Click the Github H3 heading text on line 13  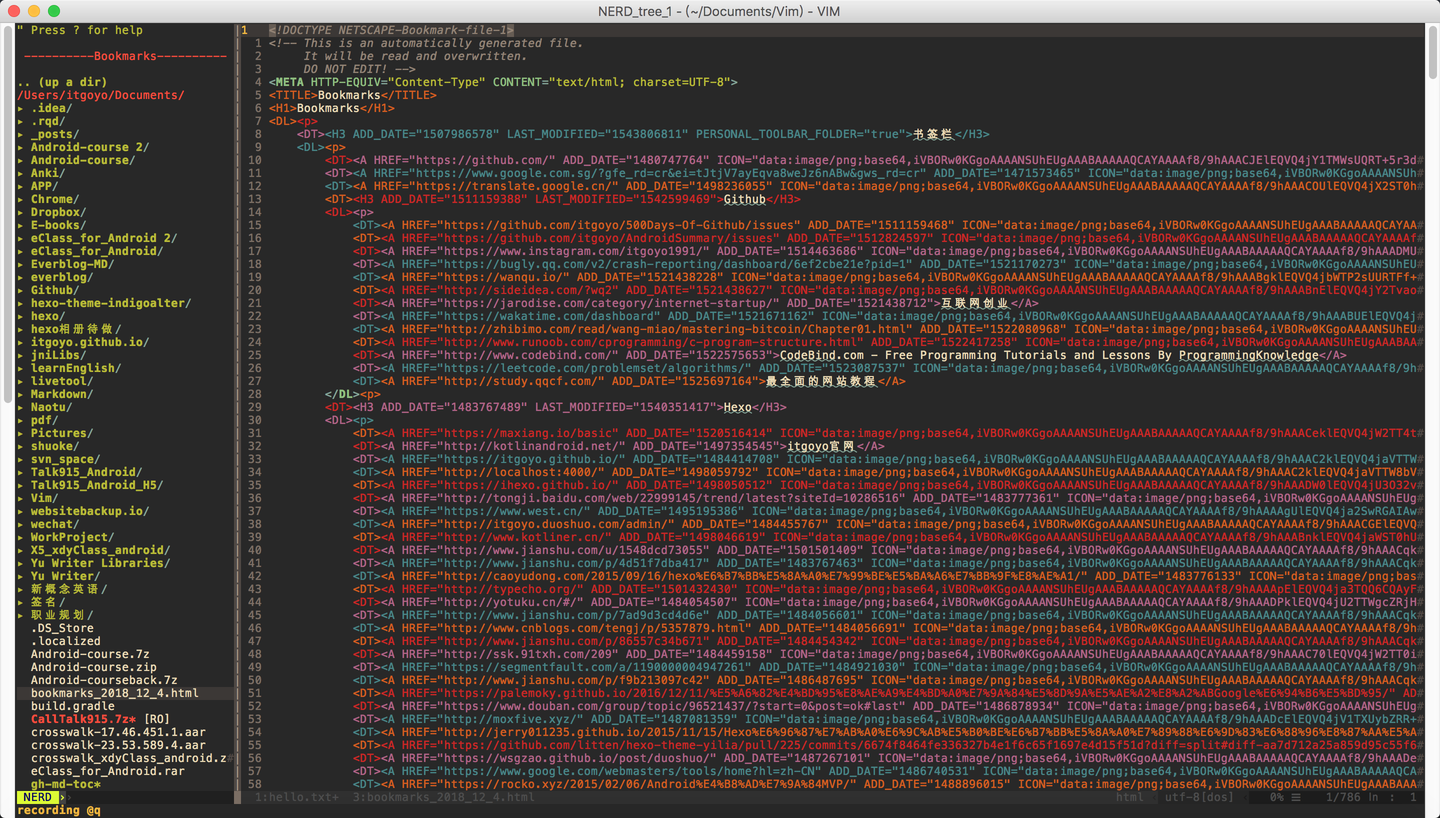[x=745, y=199]
